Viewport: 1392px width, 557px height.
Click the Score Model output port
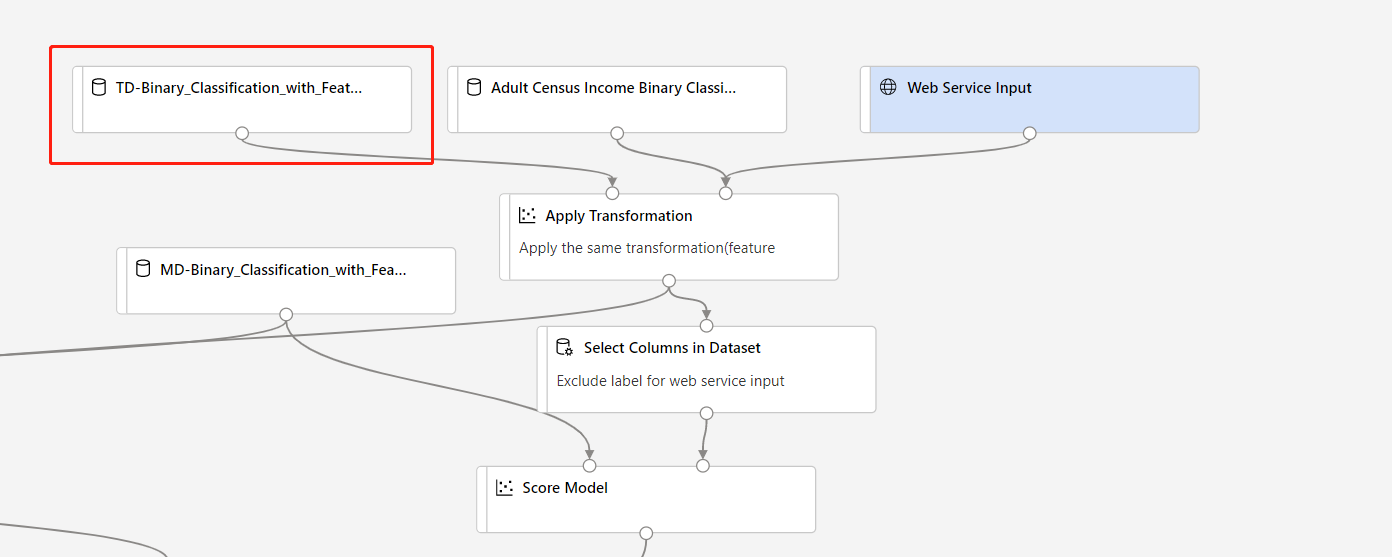pyautogui.click(x=646, y=533)
